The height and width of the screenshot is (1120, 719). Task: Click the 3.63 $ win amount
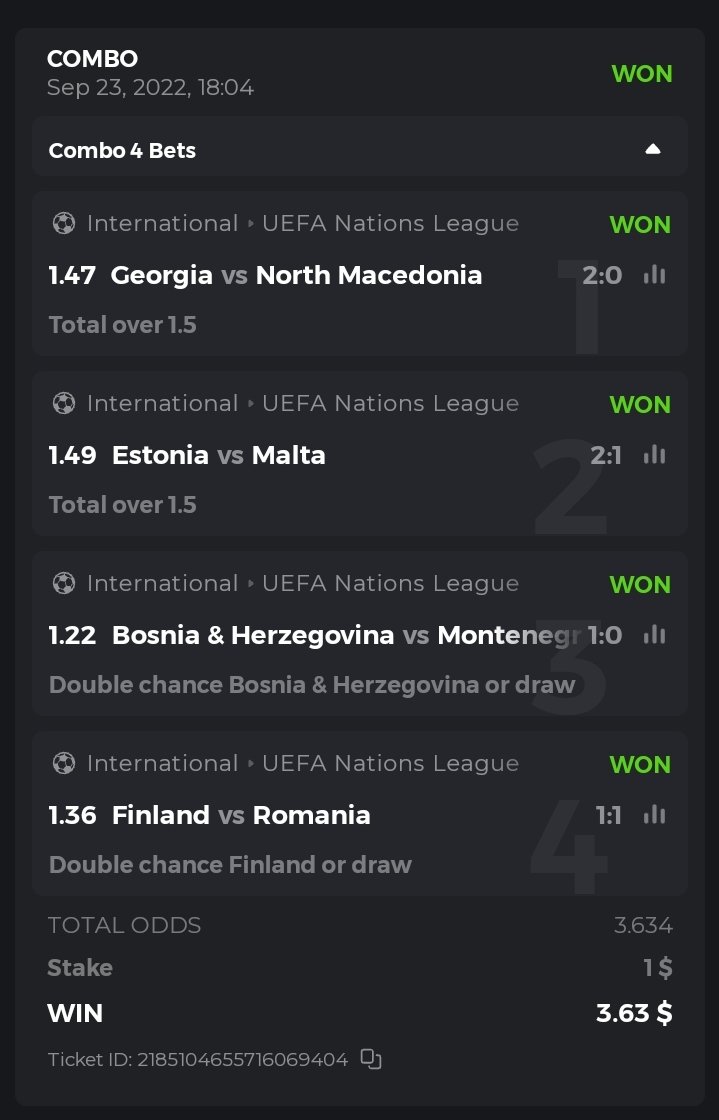(x=634, y=1013)
